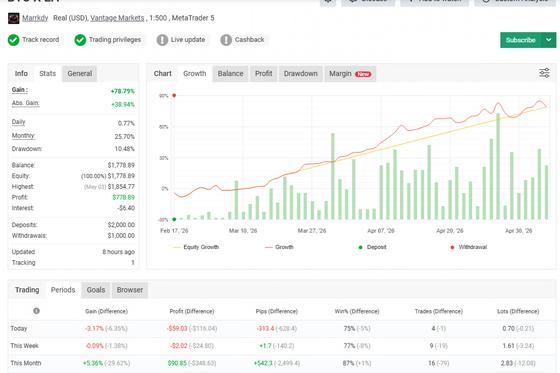Viewport: 560px width, 373px height.
Task: Toggle the Equity Growth legend series
Action: click(195, 247)
